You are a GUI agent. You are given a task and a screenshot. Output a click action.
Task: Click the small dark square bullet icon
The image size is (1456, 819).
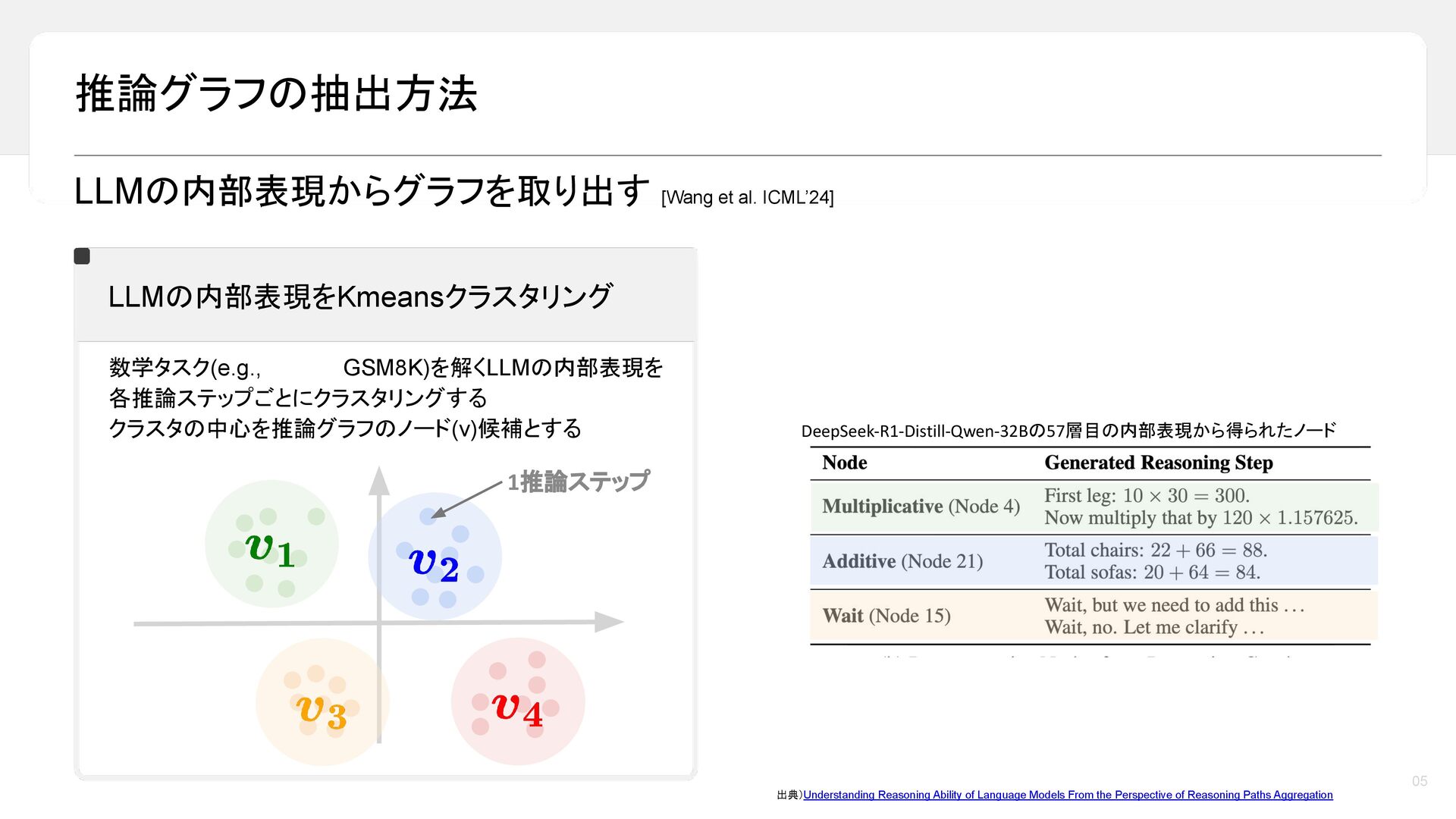click(82, 256)
